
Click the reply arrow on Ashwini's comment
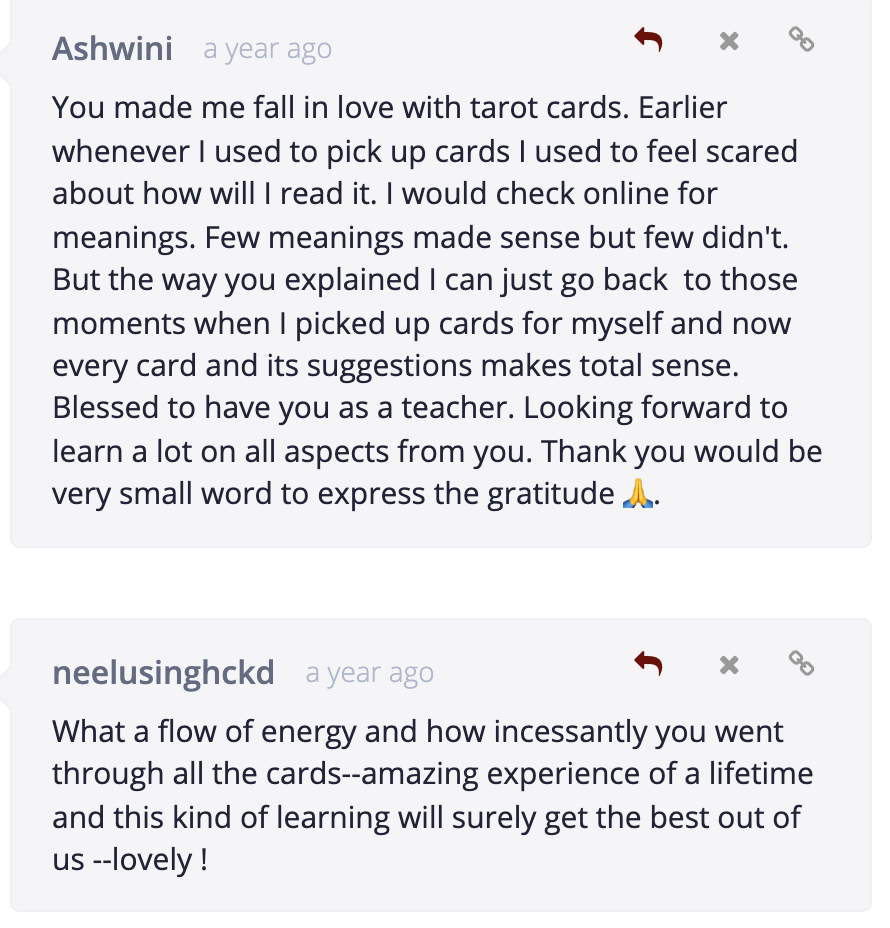point(648,40)
